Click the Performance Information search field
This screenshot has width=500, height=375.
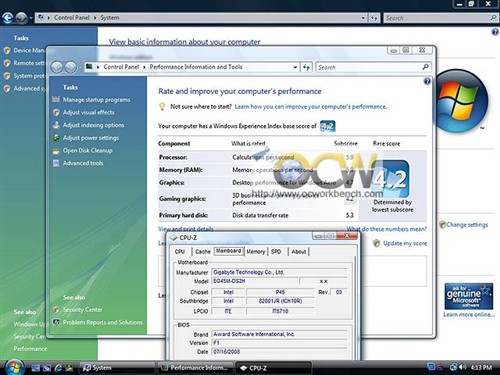click(369, 67)
